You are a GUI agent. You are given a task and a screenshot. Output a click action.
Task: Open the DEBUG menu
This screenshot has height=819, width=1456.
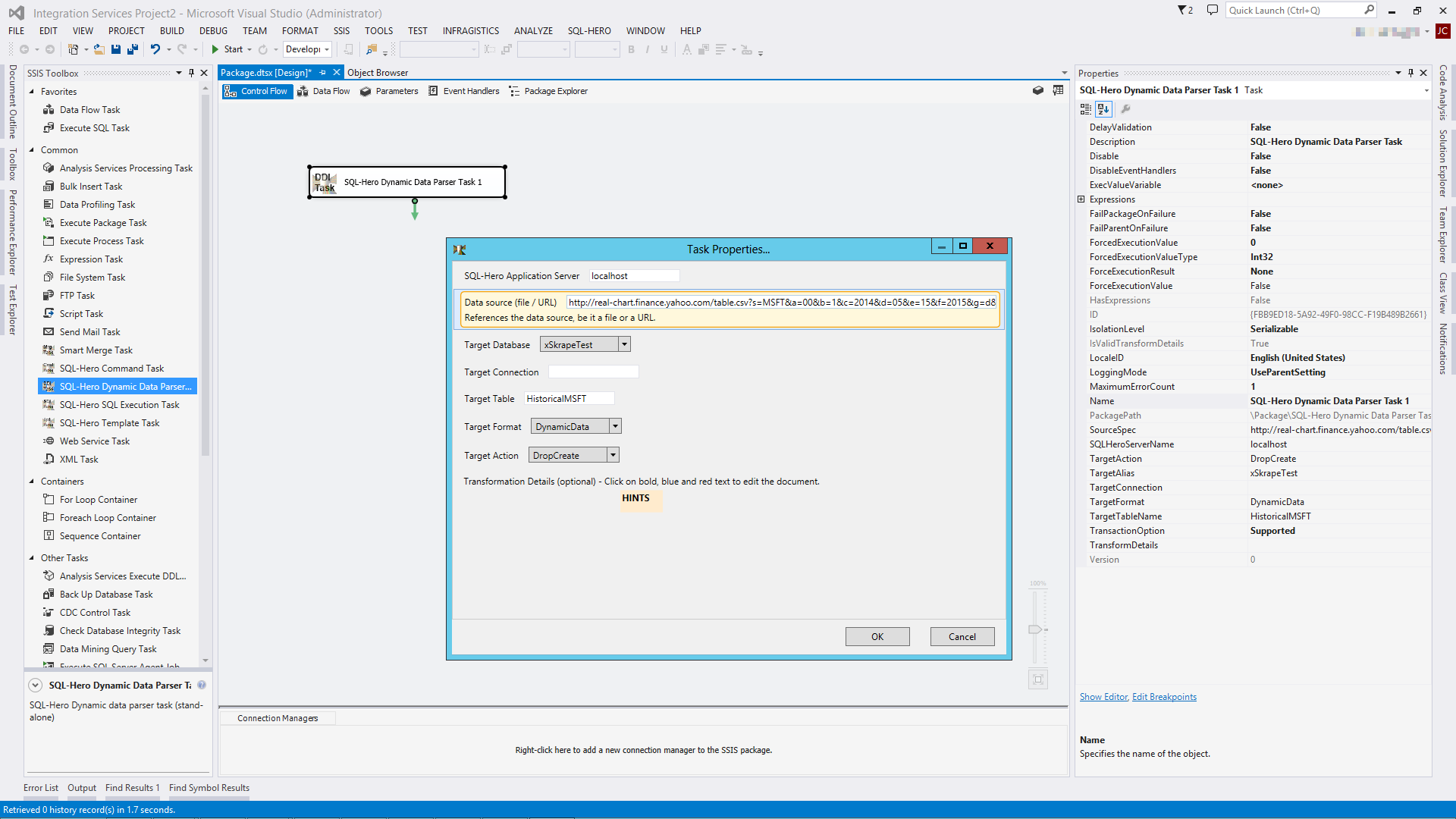pos(213,31)
